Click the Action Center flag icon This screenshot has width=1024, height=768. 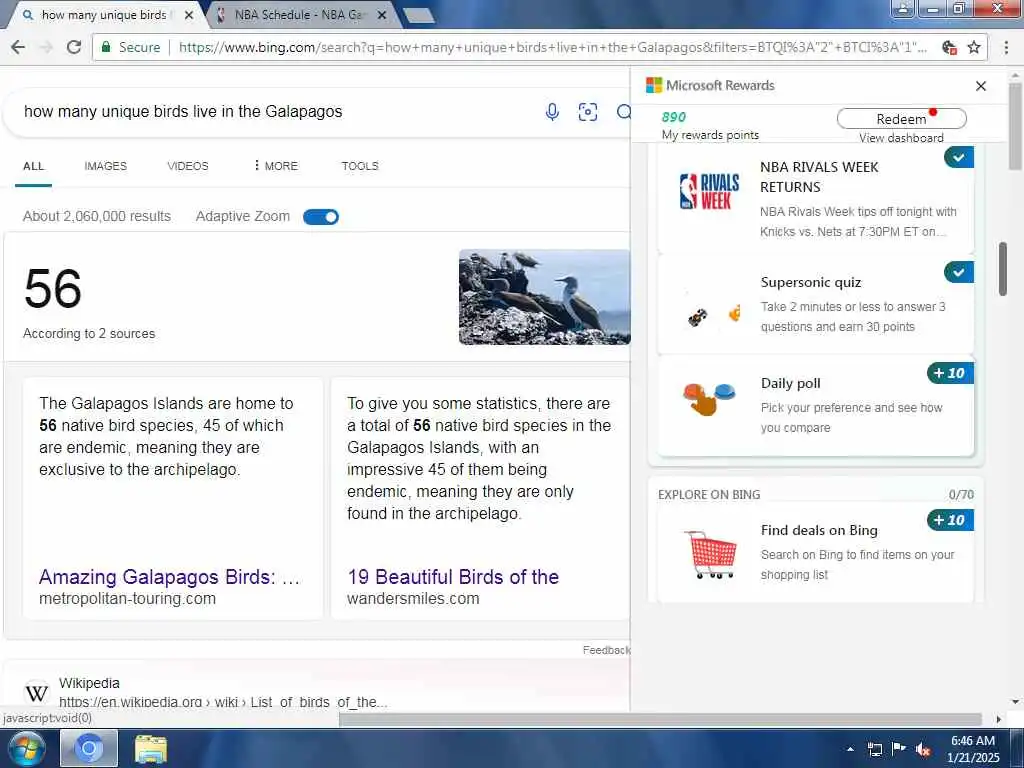tap(899, 749)
